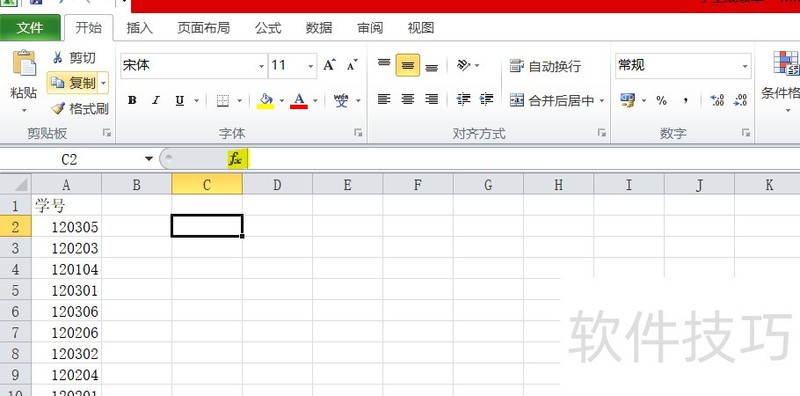The width and height of the screenshot is (800, 396).
Task: Select cell containing 120305
Action: [66, 227]
